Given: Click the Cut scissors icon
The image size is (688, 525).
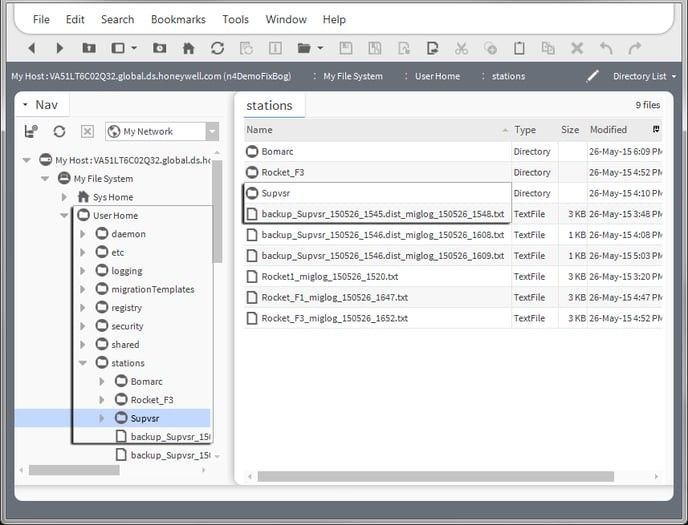Looking at the screenshot, I should tap(461, 48).
